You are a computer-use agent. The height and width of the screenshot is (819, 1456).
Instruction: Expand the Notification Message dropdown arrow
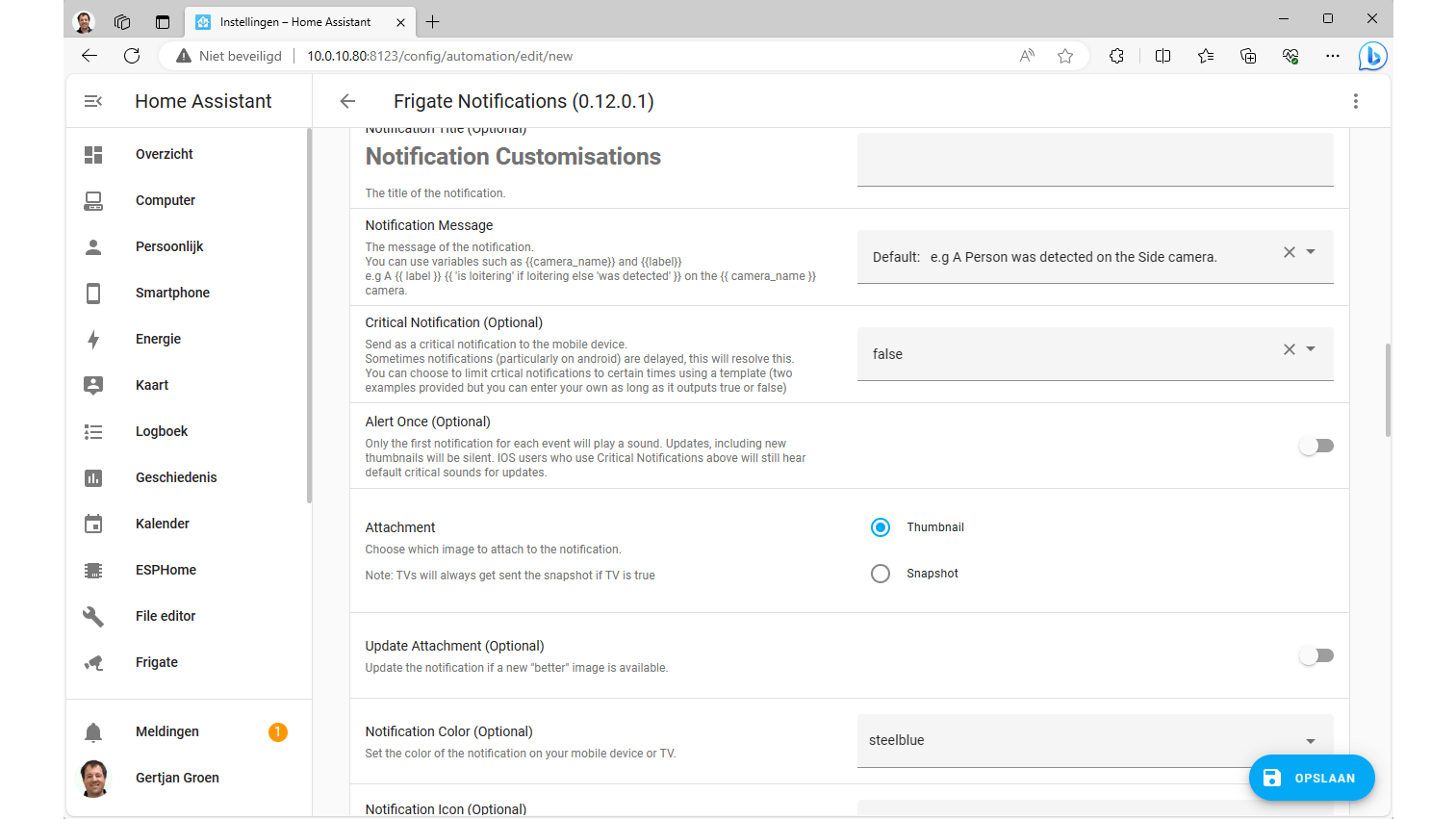point(1311,252)
